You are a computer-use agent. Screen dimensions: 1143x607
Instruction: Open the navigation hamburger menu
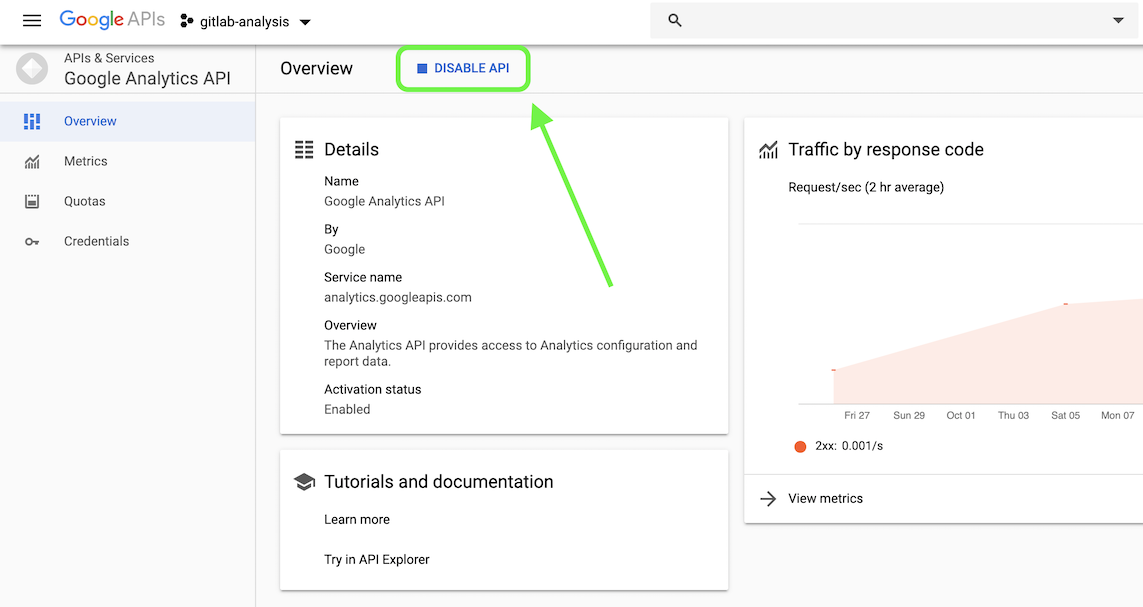coord(32,20)
